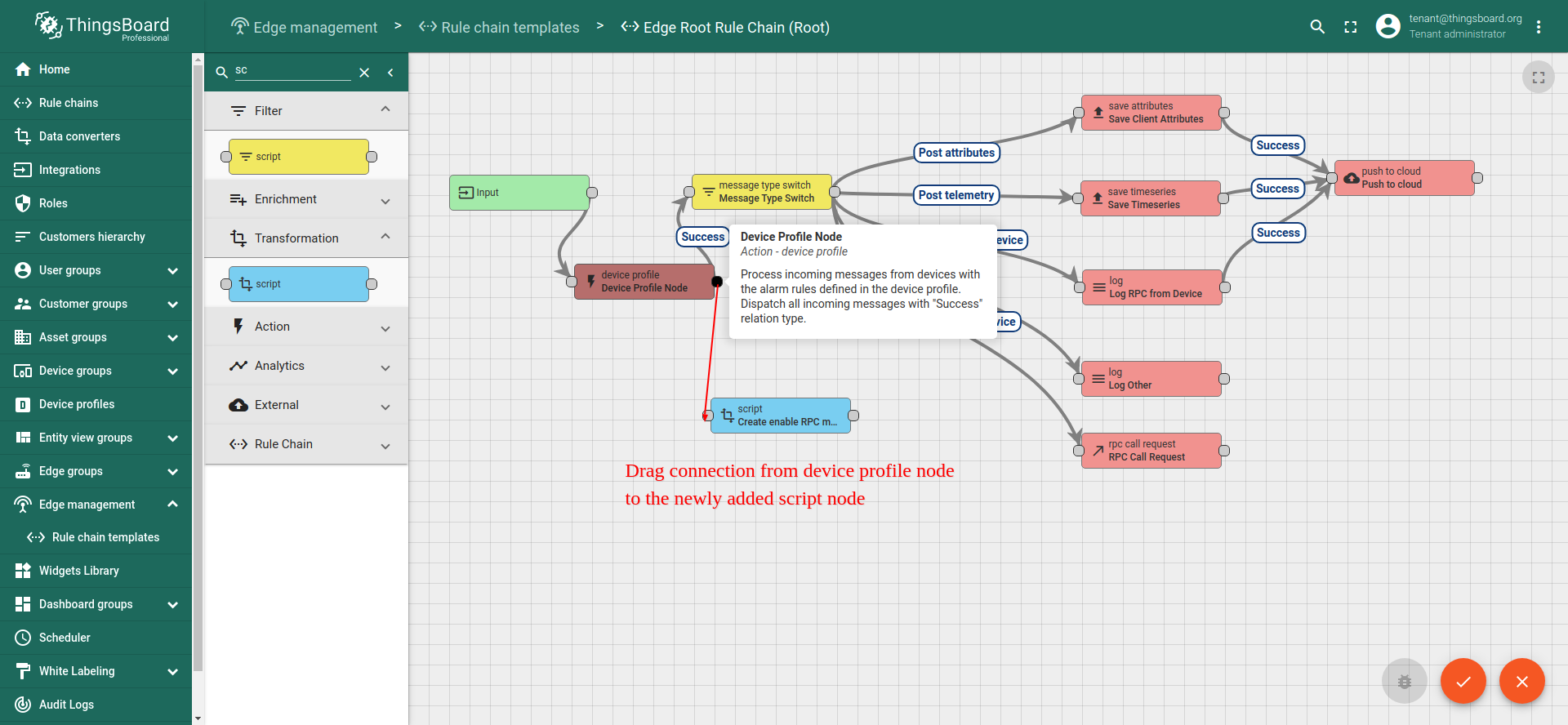
Task: Collapse the Transformation node category
Action: pyautogui.click(x=306, y=238)
